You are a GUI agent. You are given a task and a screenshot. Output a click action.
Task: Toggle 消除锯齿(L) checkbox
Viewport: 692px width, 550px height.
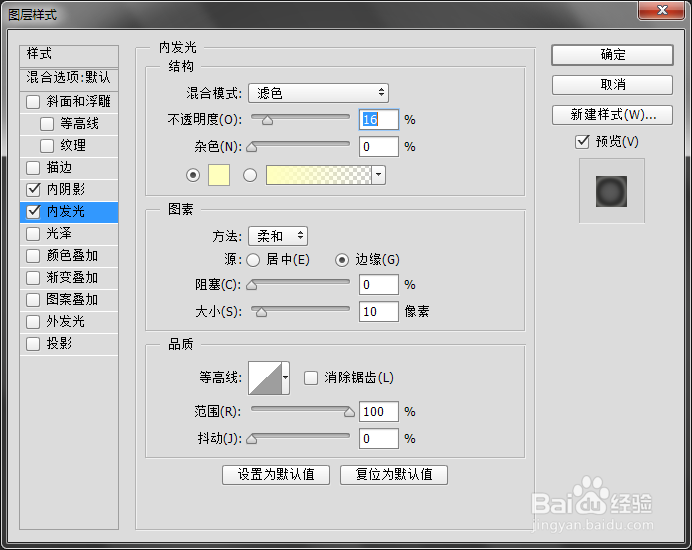click(x=311, y=378)
